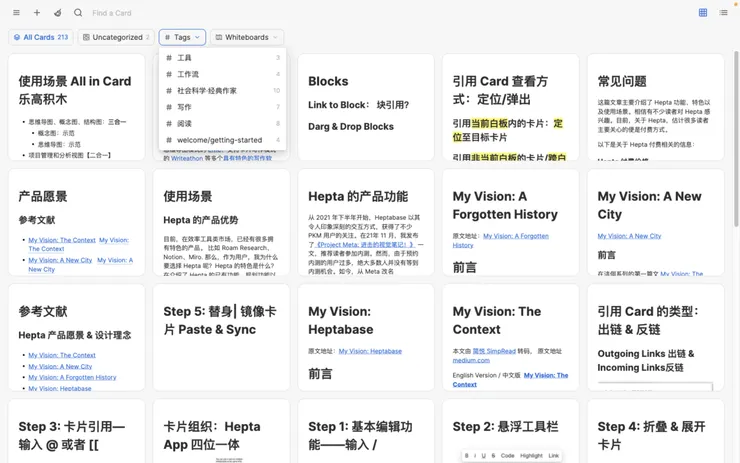Open the hamburger sidebar menu
This screenshot has height=463, width=740.
click(x=16, y=13)
